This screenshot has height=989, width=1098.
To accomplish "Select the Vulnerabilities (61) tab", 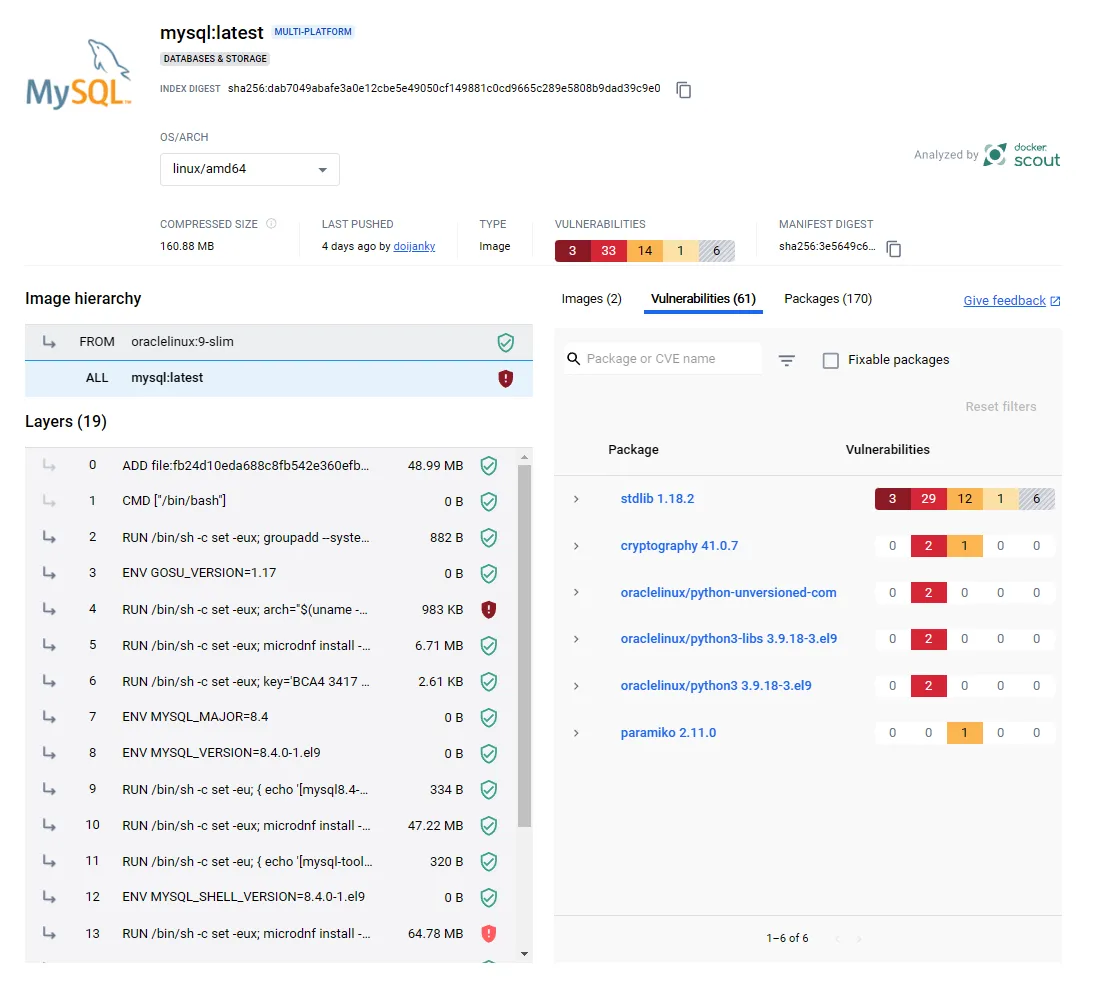I will pyautogui.click(x=703, y=299).
